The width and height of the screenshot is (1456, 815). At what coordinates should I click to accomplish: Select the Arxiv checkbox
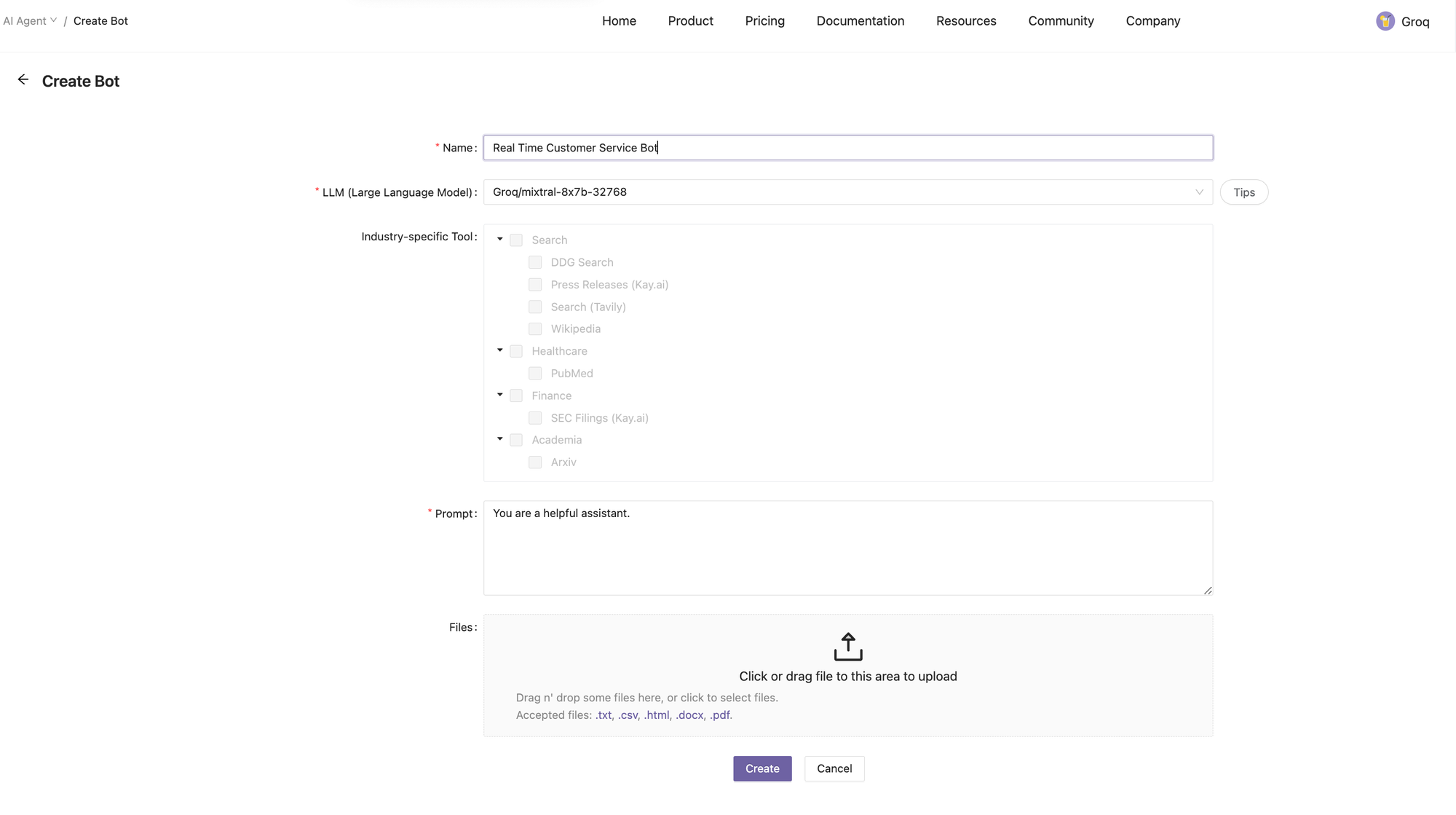(x=535, y=462)
